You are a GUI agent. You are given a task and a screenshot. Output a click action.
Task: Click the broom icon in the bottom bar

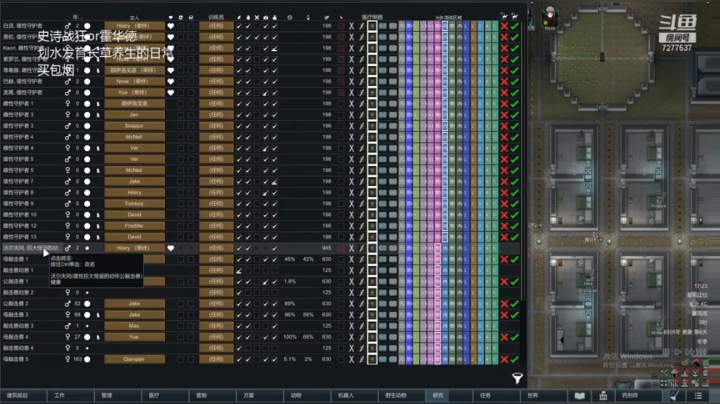coord(674,395)
